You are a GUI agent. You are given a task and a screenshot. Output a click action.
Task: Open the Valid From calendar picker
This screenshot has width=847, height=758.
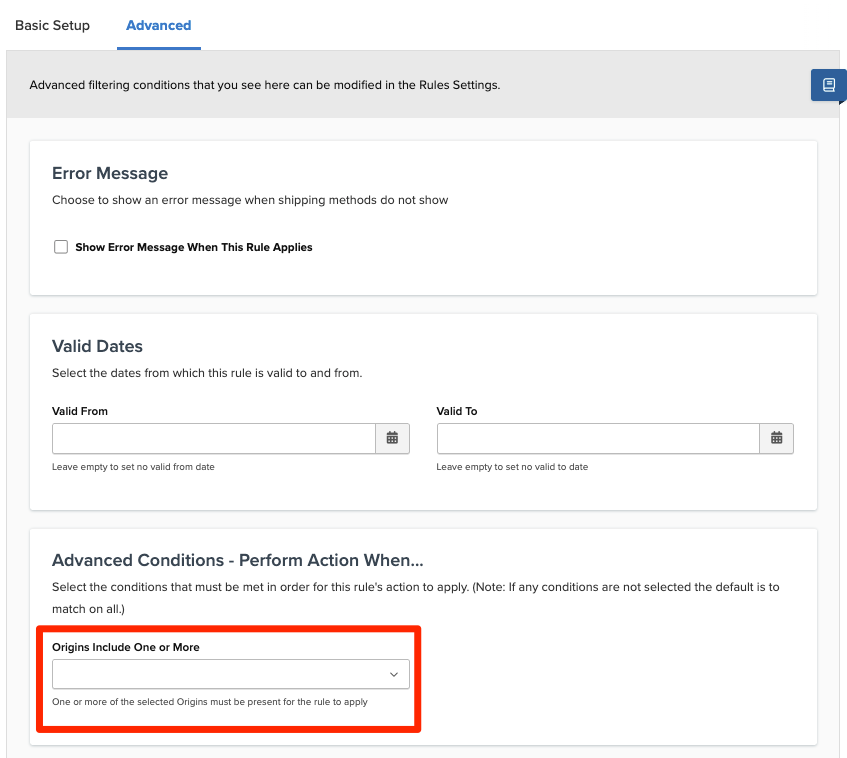pos(392,438)
